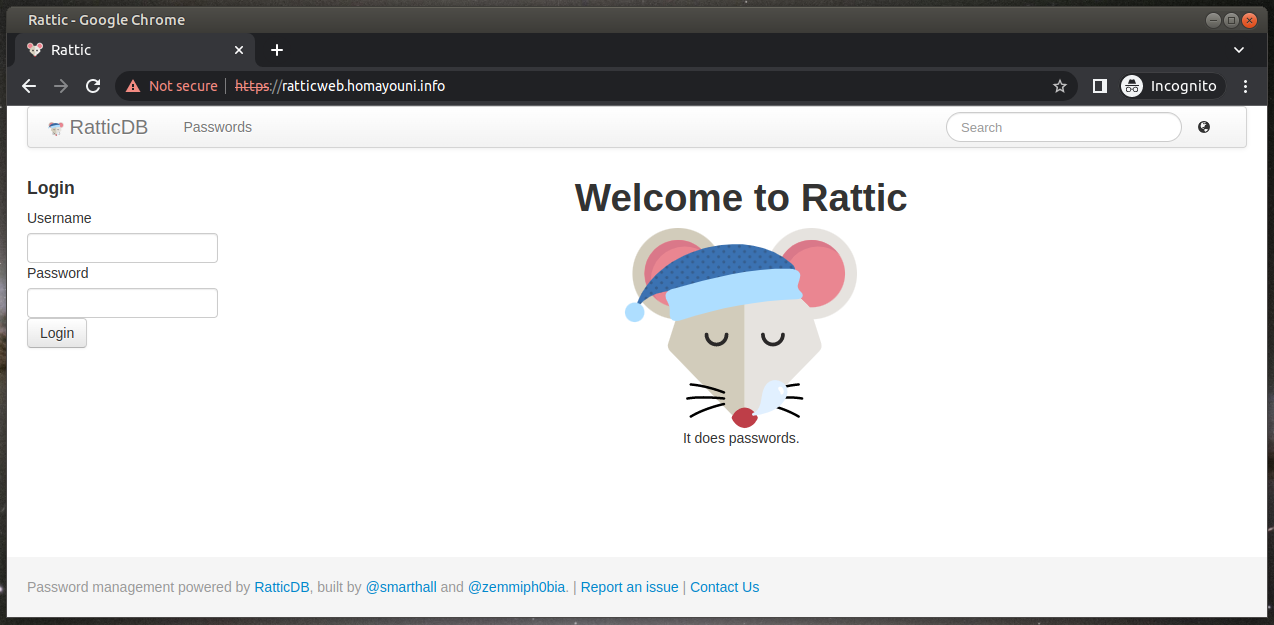
Task: Open a new tab with plus icon
Action: pyautogui.click(x=277, y=50)
